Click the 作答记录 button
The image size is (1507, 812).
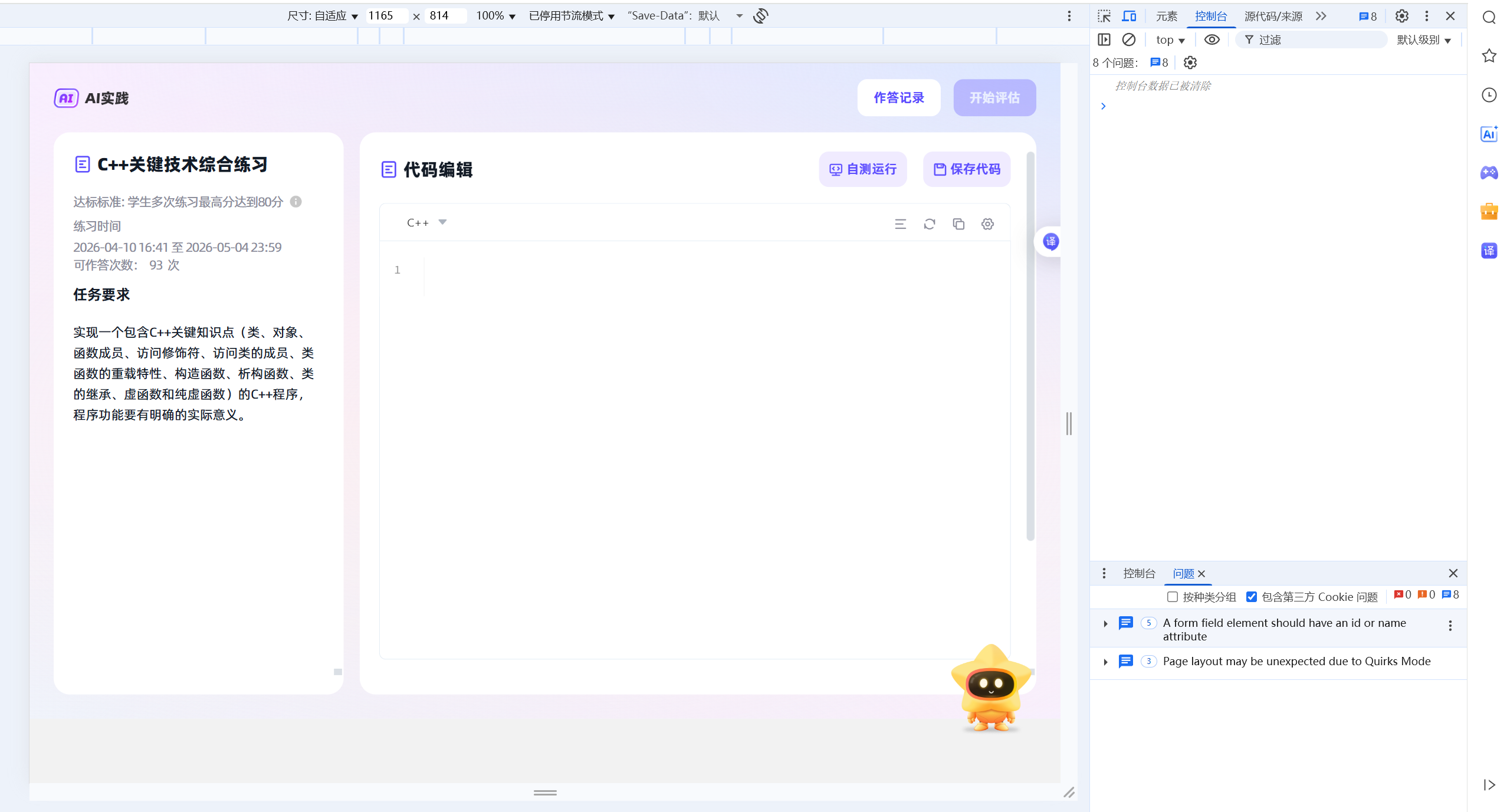(x=898, y=98)
